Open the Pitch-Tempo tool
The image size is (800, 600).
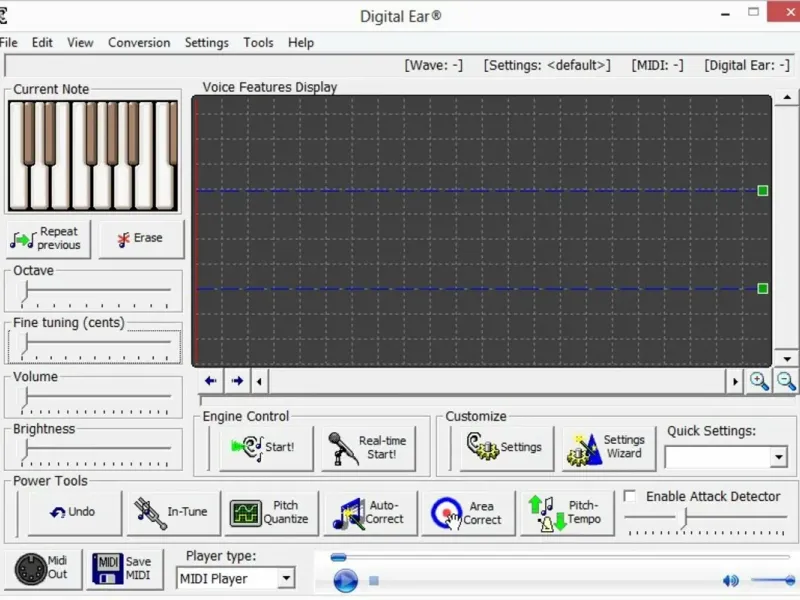567,512
